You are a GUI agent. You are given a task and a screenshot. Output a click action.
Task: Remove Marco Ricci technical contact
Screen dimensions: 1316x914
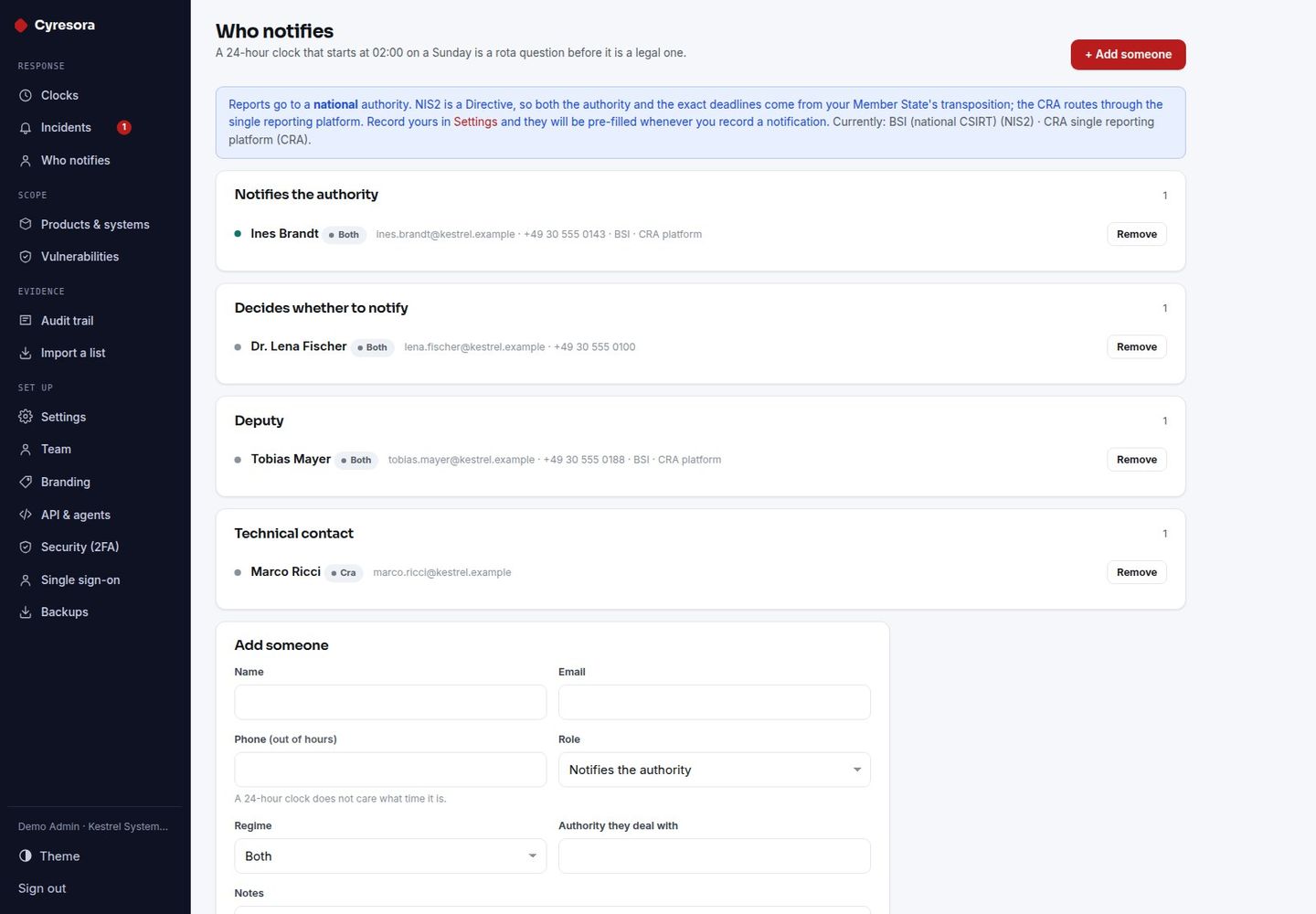click(1137, 572)
